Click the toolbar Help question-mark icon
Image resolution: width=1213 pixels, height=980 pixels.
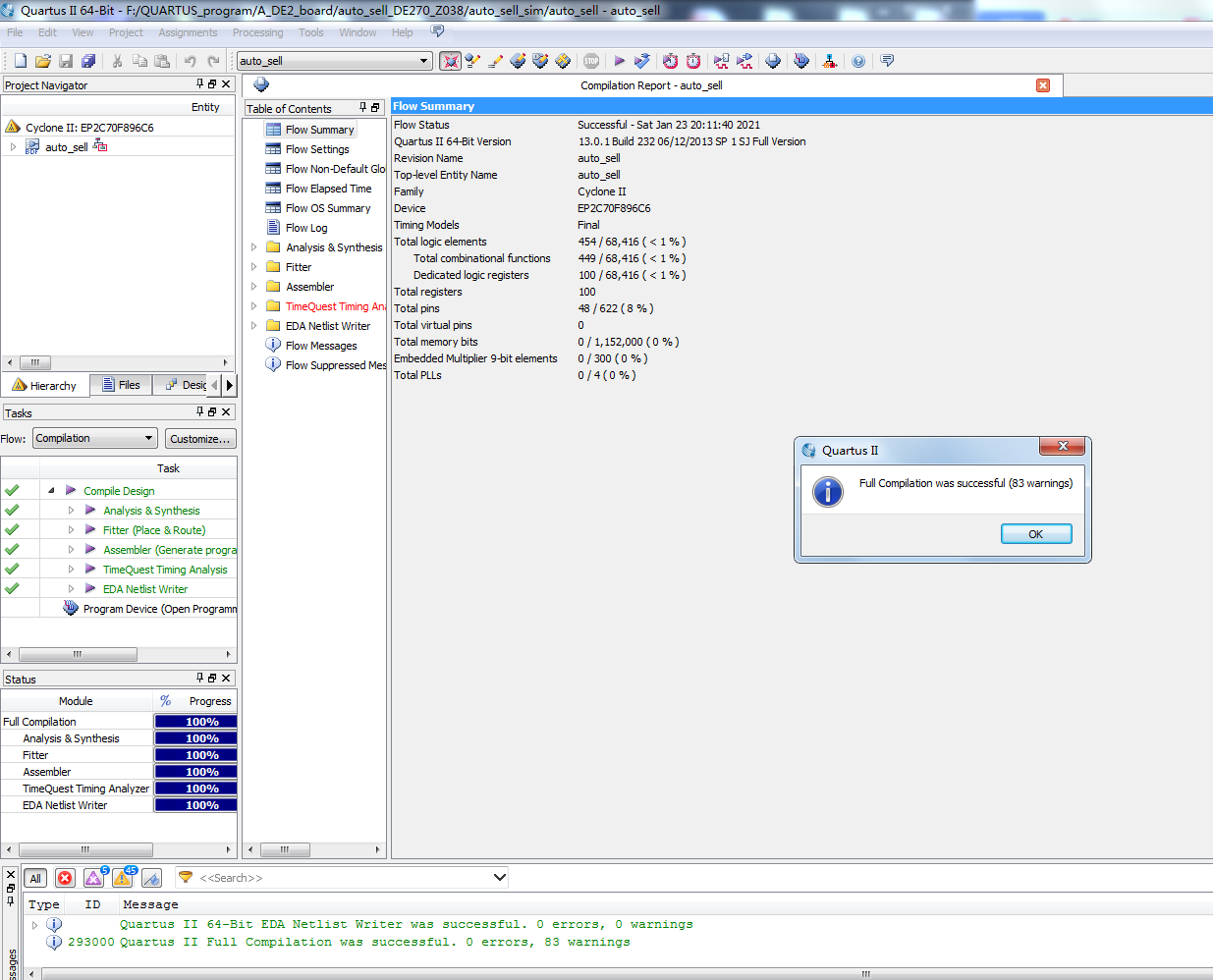[858, 61]
